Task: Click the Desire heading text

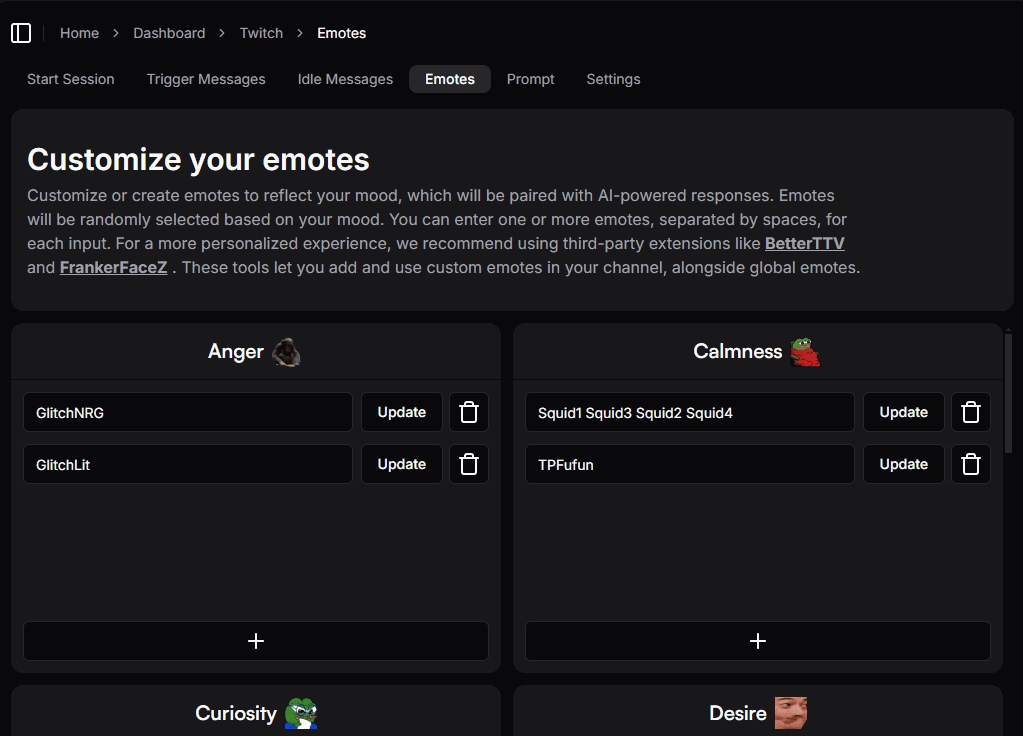Action: click(x=737, y=713)
